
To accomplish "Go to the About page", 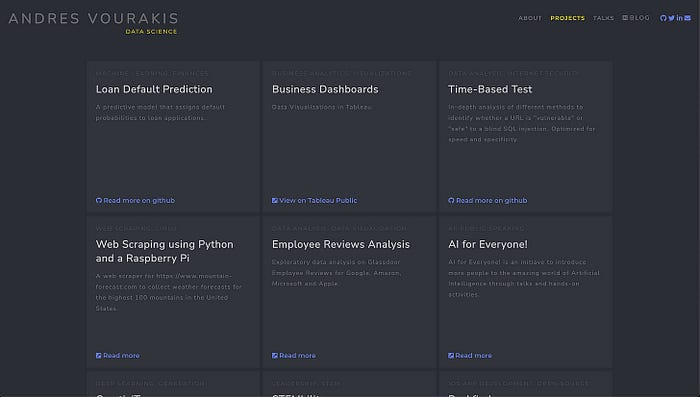I will click(x=530, y=18).
